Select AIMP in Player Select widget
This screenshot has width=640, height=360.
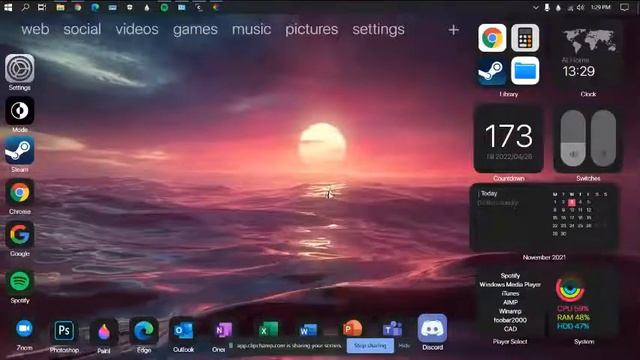(510, 302)
